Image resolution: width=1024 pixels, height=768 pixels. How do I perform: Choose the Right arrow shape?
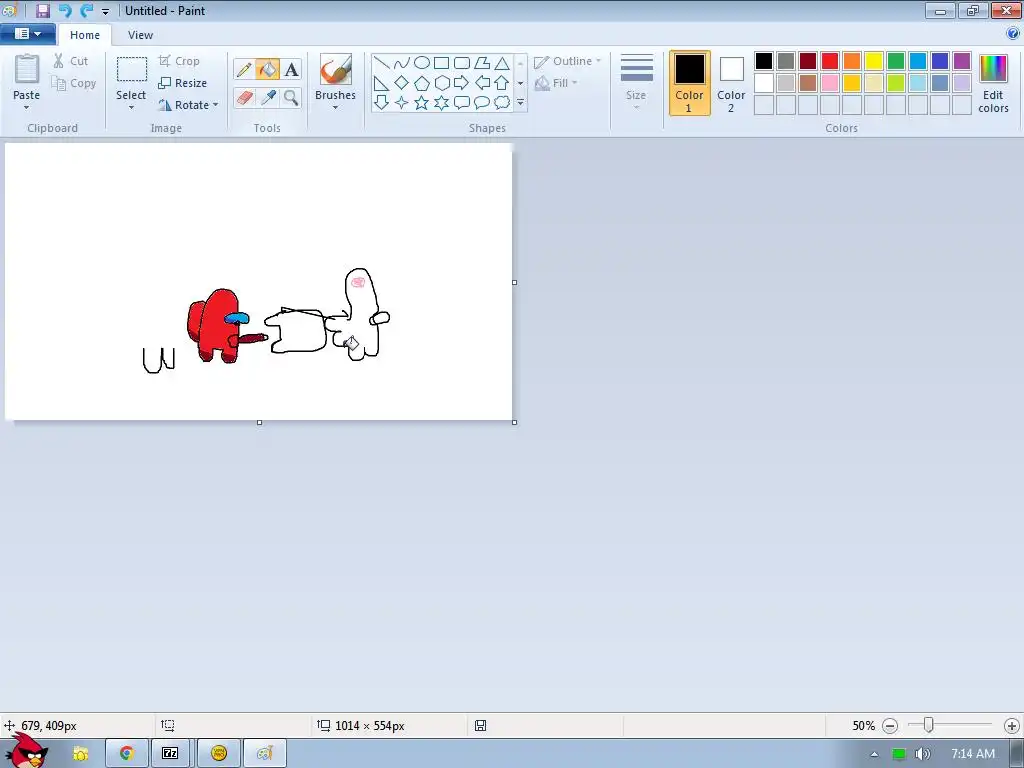click(x=462, y=83)
